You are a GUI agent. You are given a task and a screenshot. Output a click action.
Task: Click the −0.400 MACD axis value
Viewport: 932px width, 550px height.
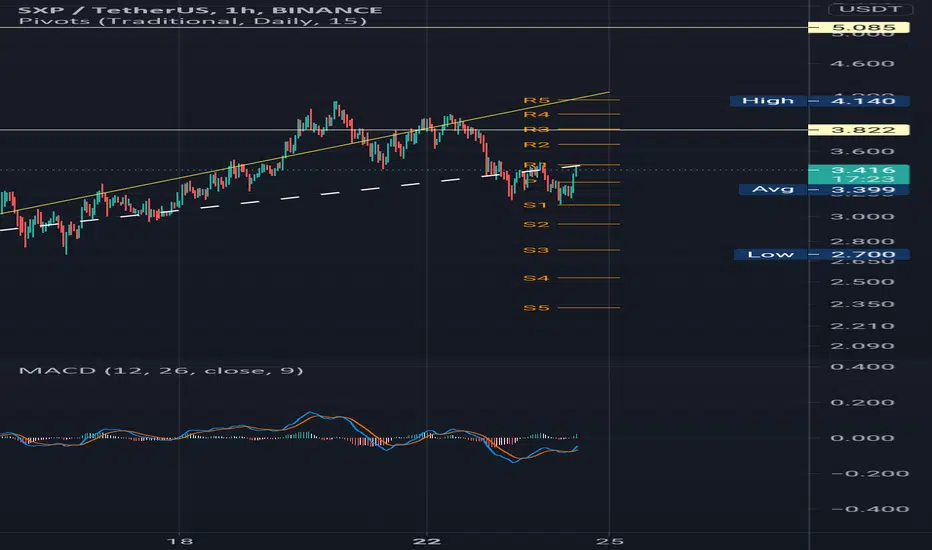pos(870,509)
